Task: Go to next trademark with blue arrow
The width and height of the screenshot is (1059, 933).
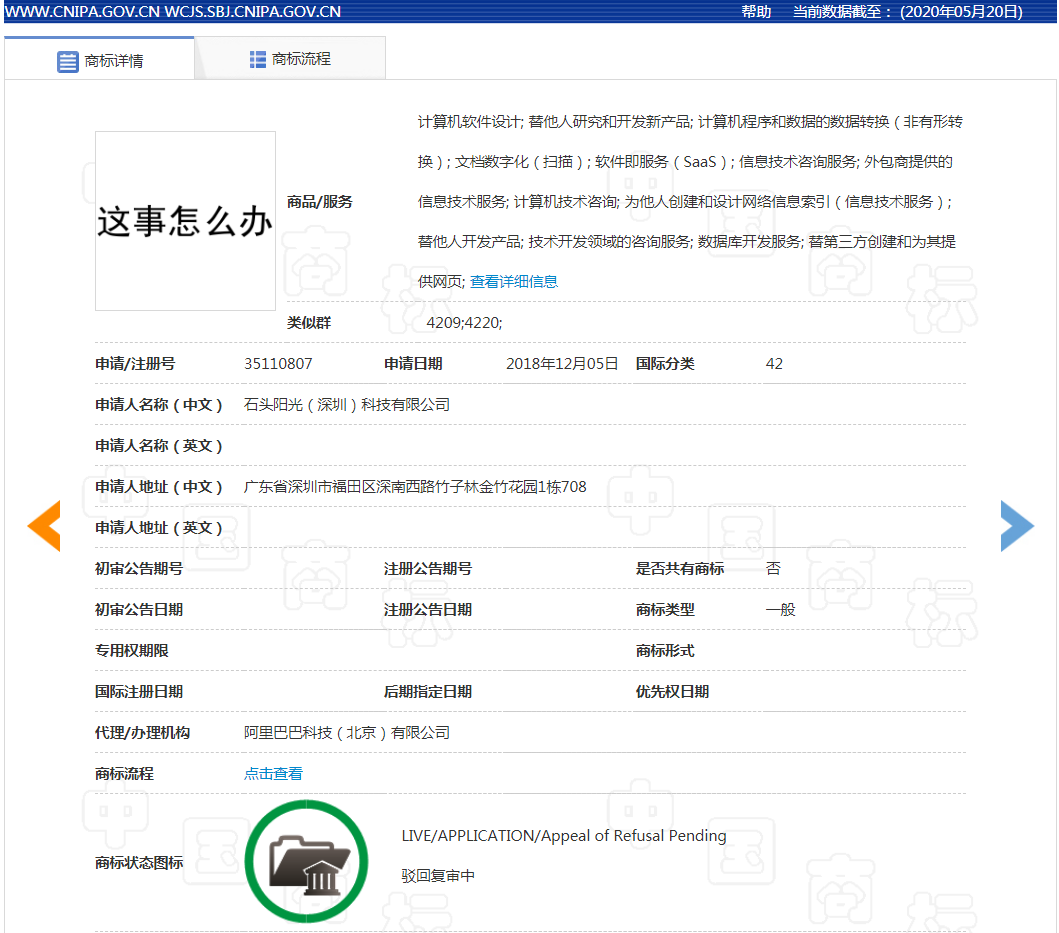Action: (x=1017, y=526)
